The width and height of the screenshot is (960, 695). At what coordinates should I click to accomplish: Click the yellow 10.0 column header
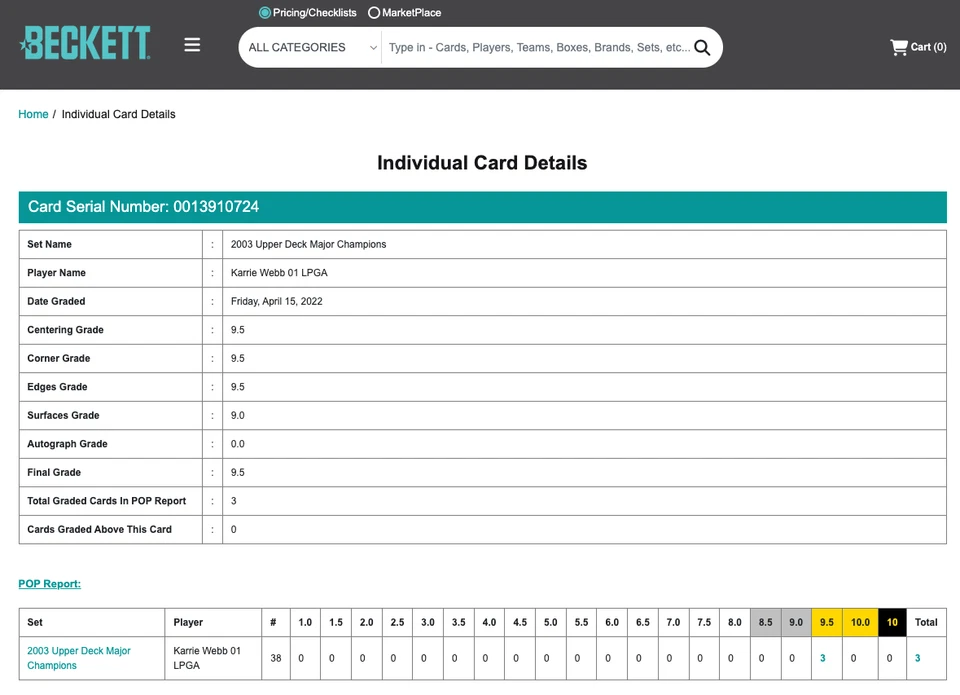click(860, 622)
